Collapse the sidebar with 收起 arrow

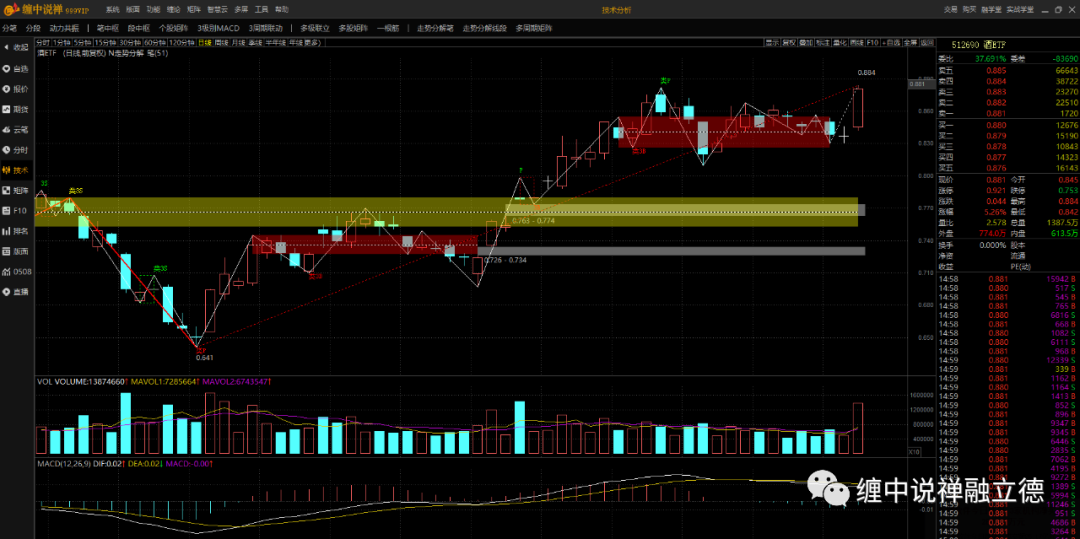15,47
